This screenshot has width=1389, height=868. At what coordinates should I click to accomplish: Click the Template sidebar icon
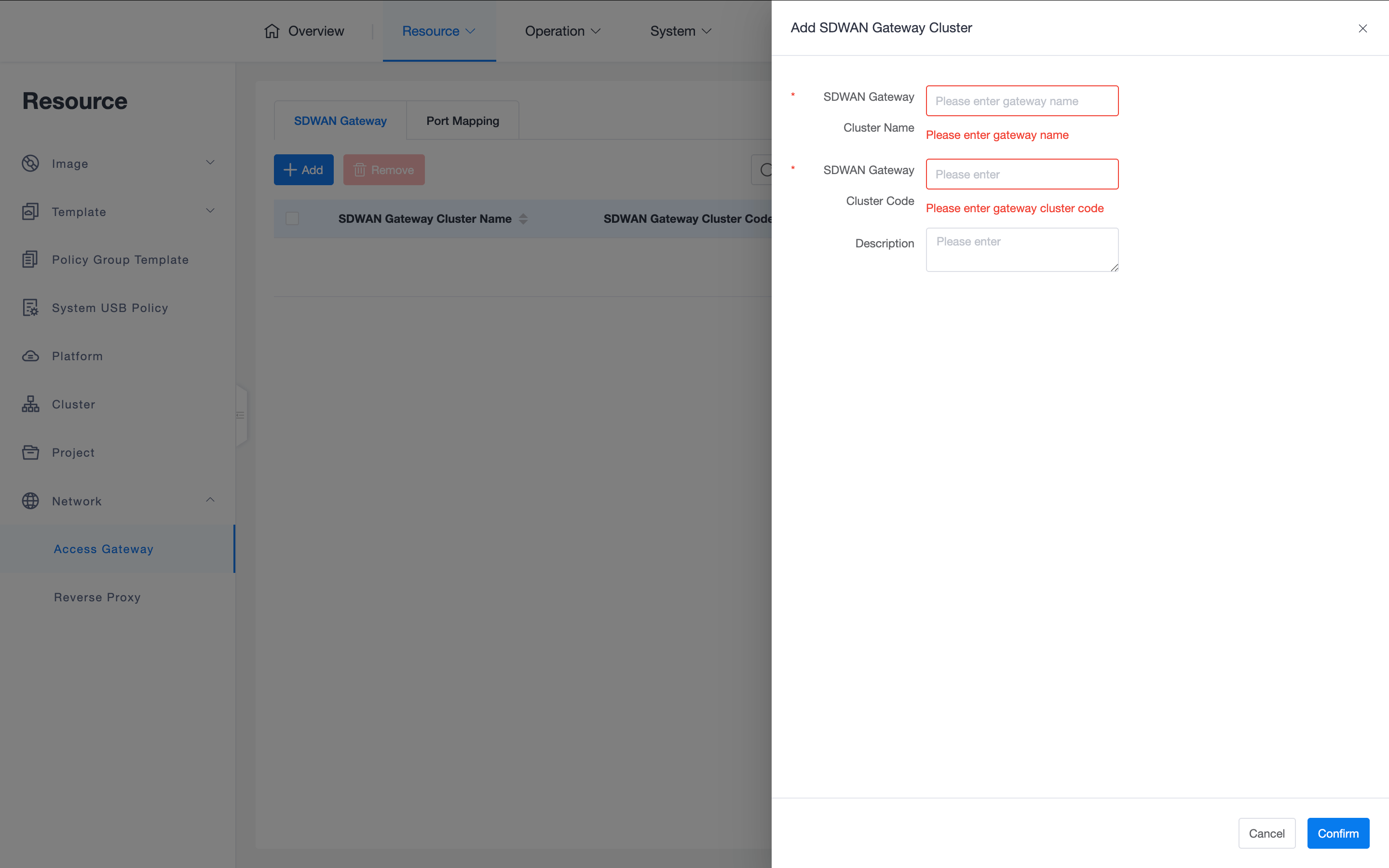30,212
